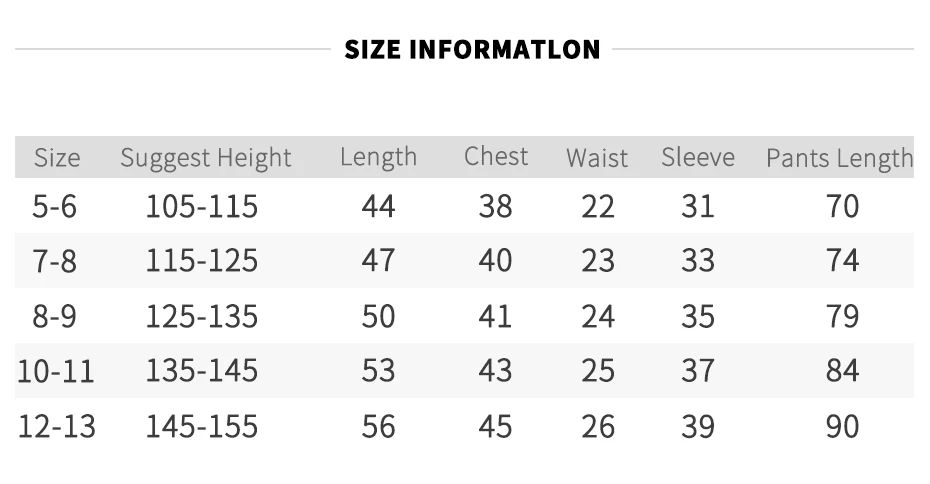
Task: Click sleeve value 37
Action: [698, 371]
